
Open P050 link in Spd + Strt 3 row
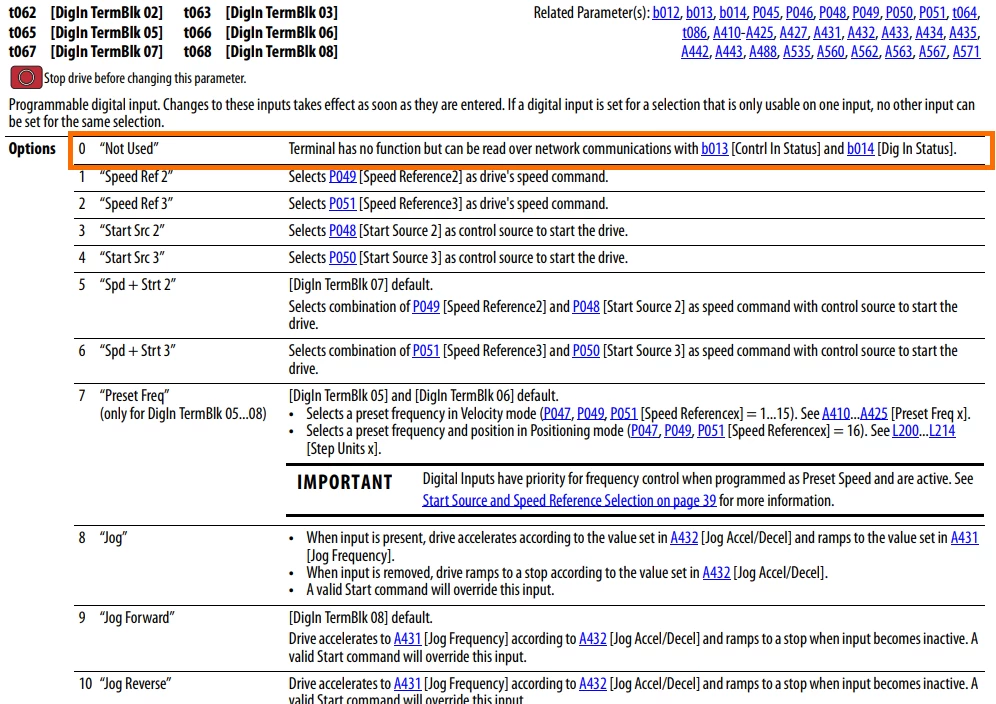(x=586, y=351)
